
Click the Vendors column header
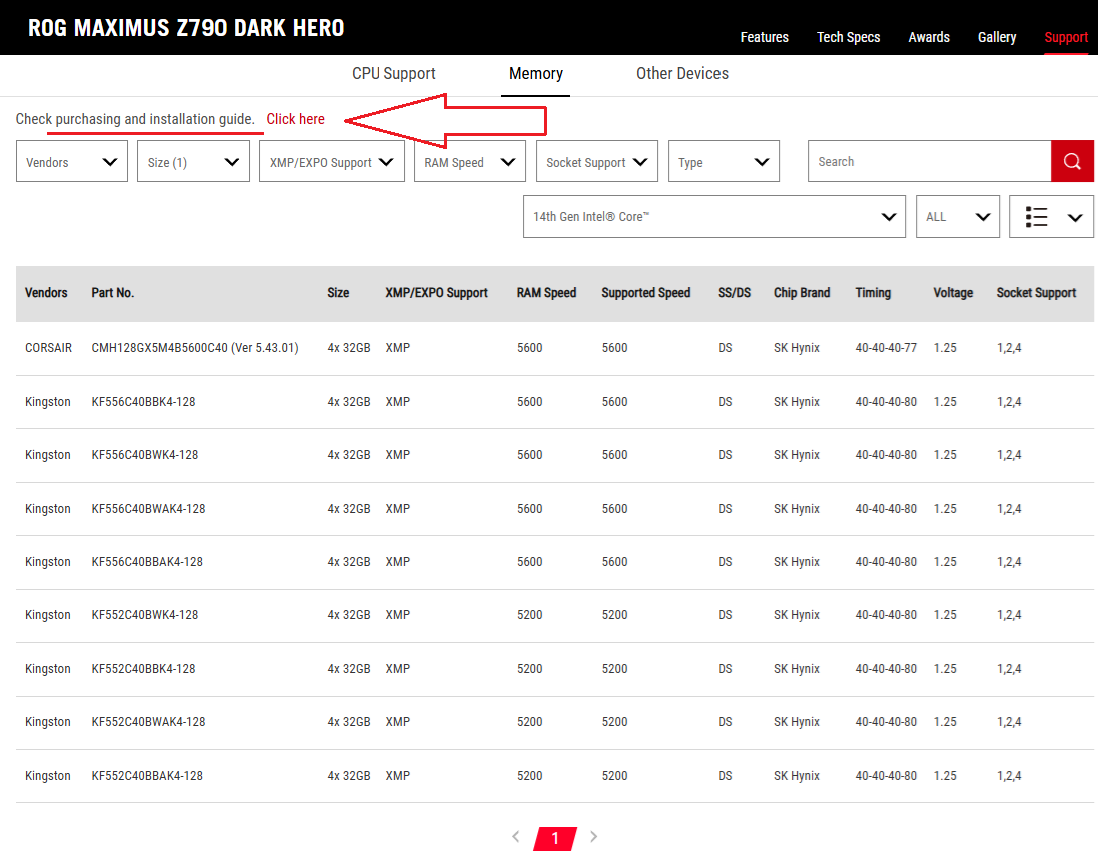(46, 293)
